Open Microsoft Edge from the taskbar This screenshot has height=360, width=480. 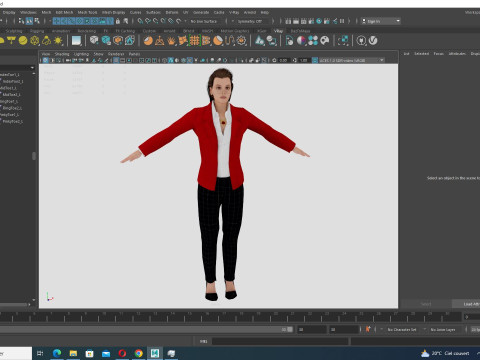[57, 353]
